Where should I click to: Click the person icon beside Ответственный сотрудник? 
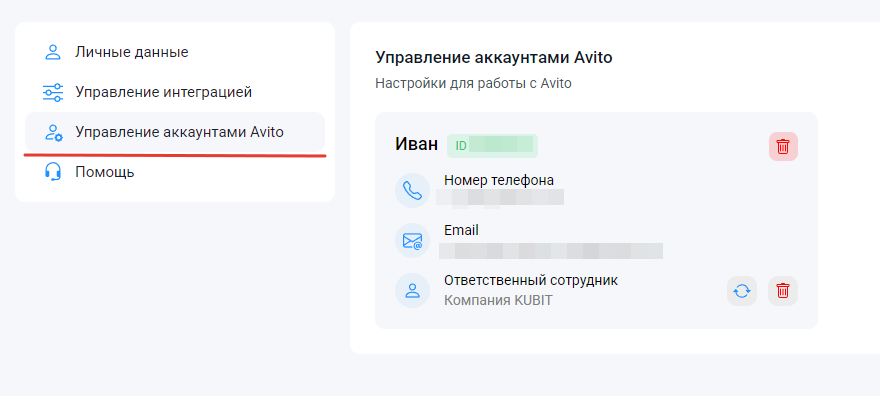(412, 291)
